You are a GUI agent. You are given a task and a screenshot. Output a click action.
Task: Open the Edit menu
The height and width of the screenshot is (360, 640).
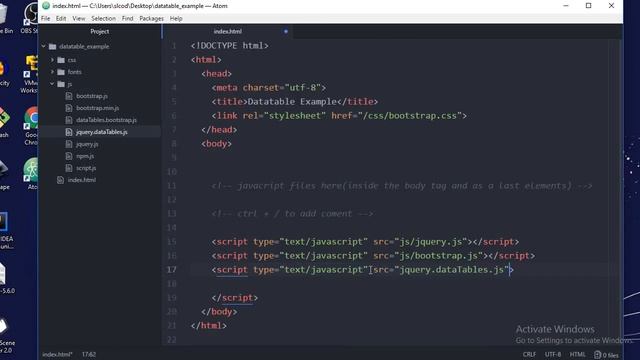click(x=61, y=18)
